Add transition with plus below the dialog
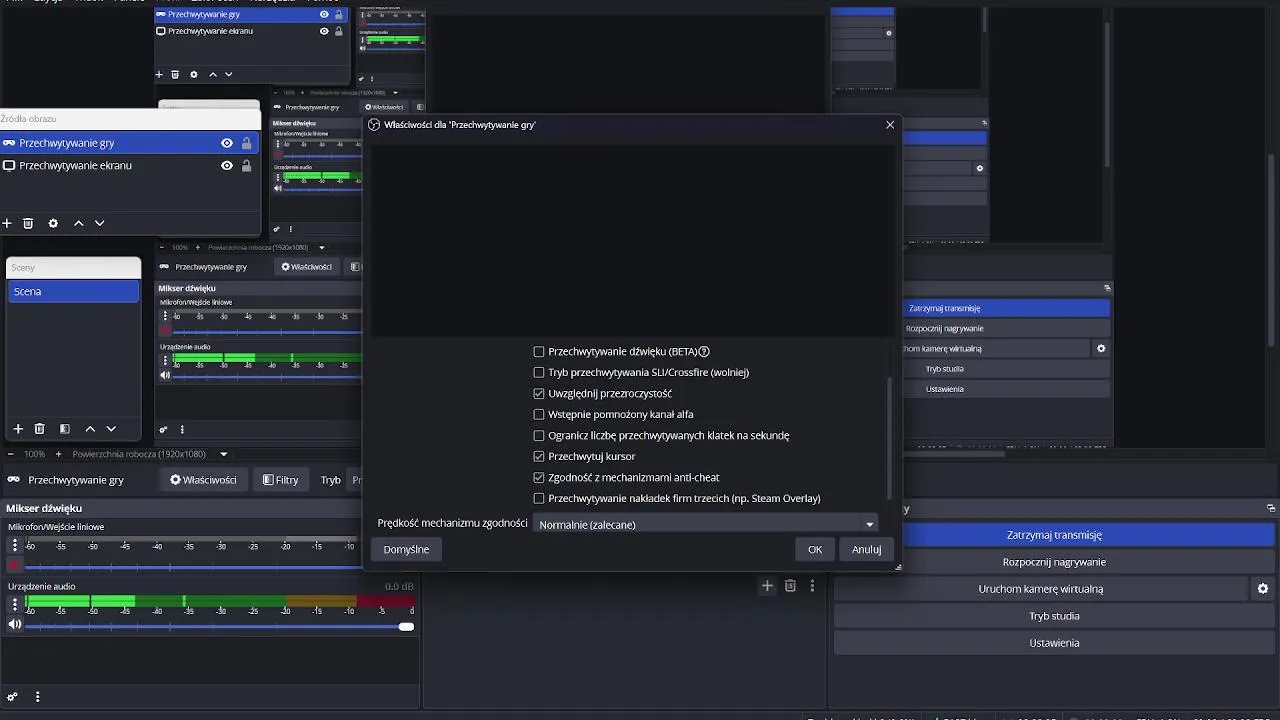This screenshot has height=720, width=1280. pyautogui.click(x=767, y=586)
